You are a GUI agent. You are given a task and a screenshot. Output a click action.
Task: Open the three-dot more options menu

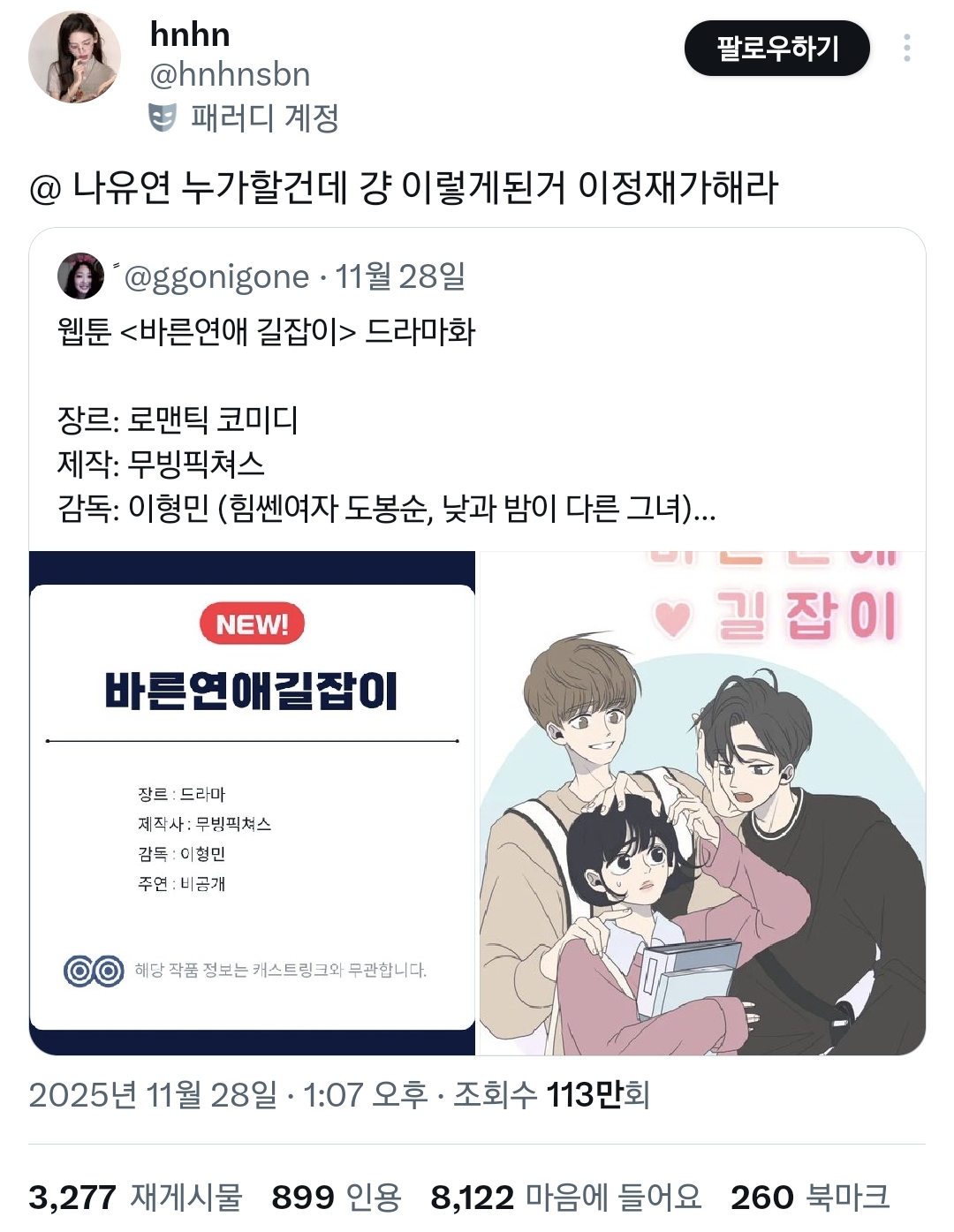907,48
